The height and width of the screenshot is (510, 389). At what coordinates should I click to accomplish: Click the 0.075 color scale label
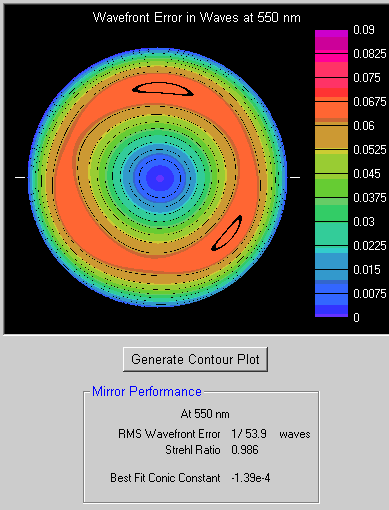click(x=367, y=78)
